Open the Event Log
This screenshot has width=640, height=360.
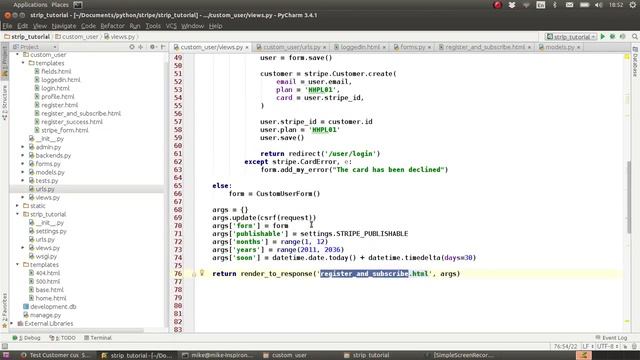pos(611,338)
